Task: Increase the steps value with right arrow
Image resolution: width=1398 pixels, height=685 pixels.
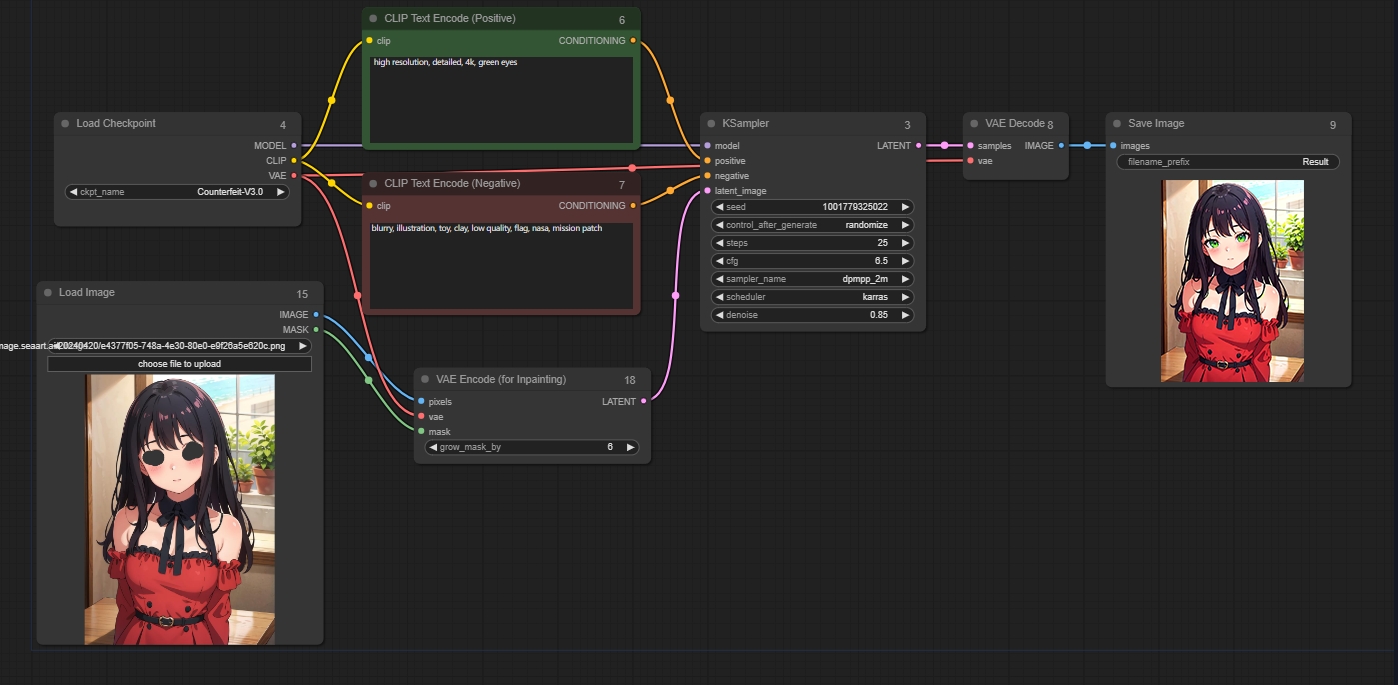Action: (x=905, y=243)
